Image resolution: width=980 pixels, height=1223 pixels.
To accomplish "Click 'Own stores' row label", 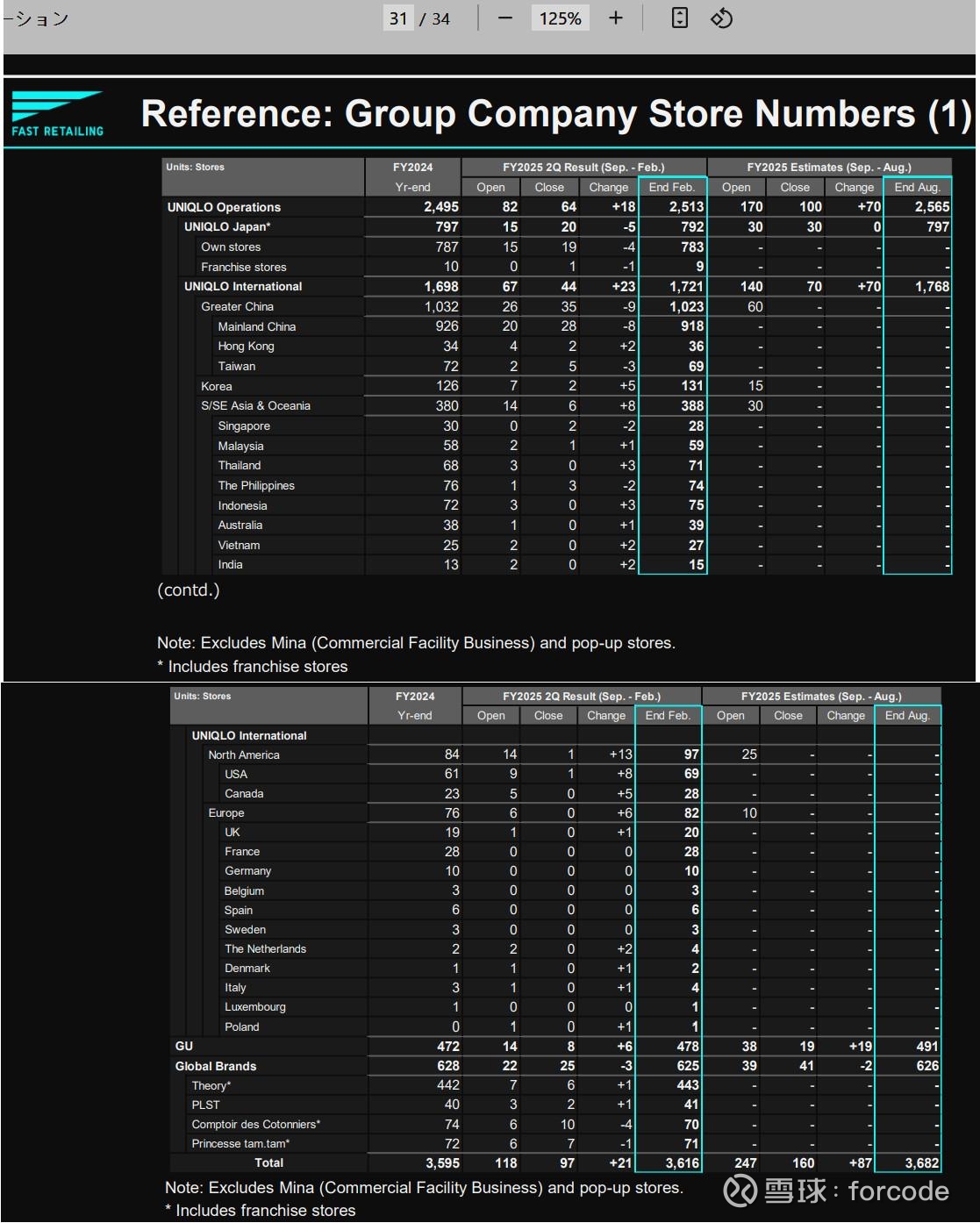I will (x=231, y=247).
